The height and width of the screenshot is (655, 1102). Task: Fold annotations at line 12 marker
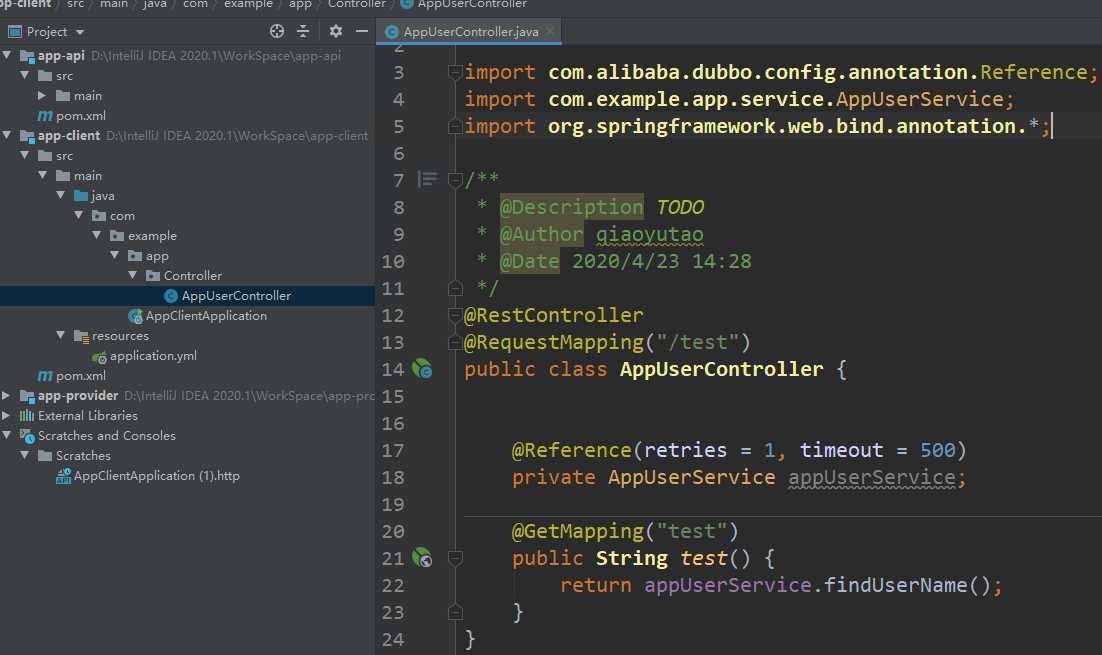(455, 316)
